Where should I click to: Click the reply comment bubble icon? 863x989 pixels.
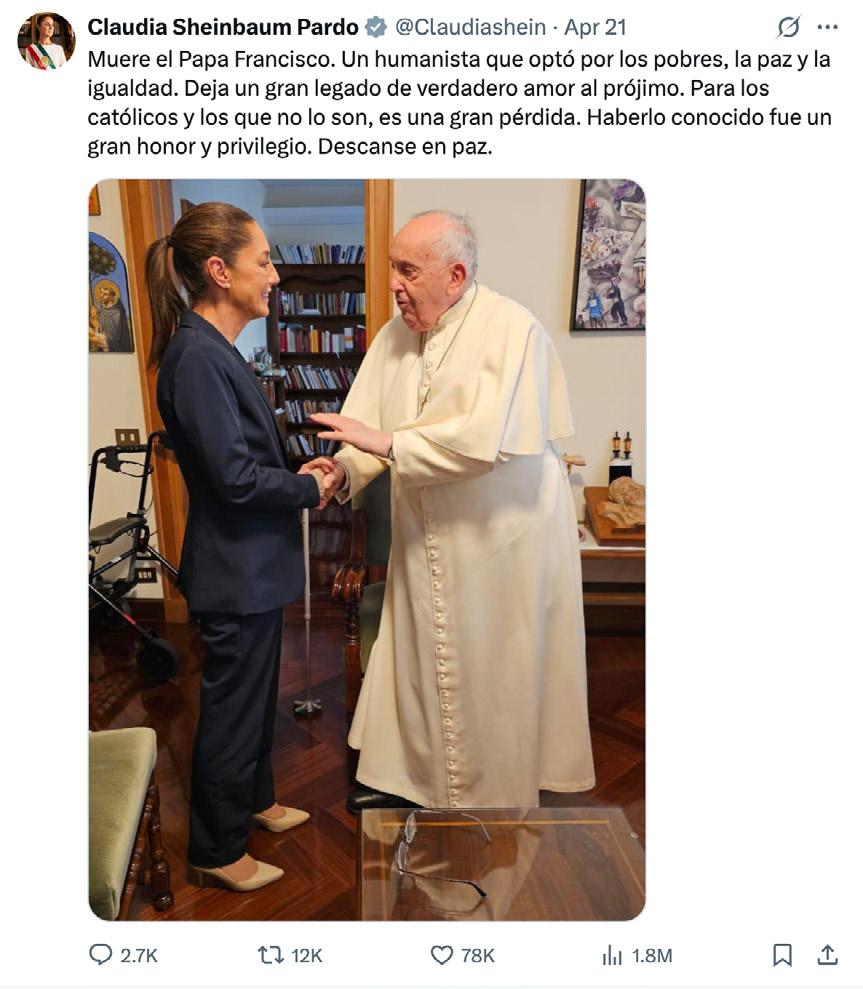click(x=100, y=954)
